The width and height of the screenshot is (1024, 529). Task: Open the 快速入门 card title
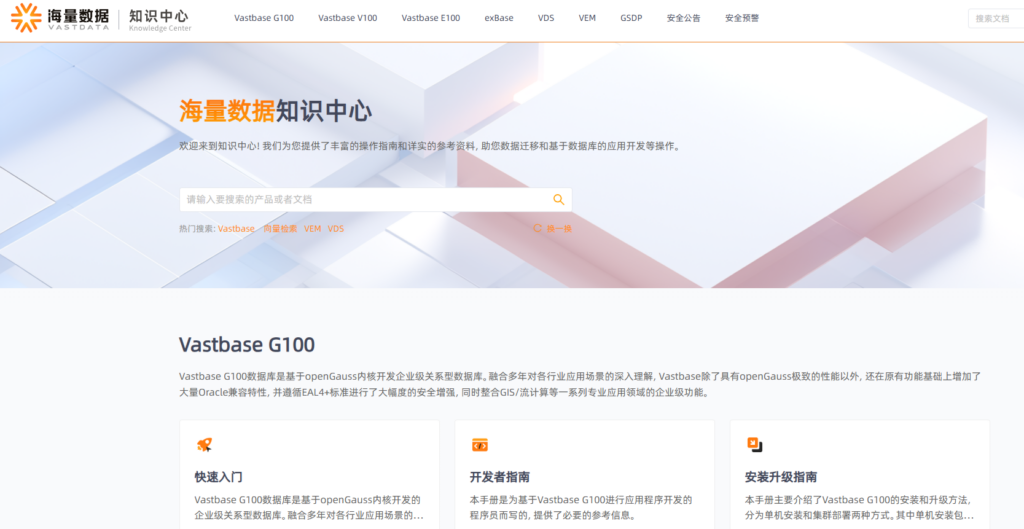click(218, 477)
